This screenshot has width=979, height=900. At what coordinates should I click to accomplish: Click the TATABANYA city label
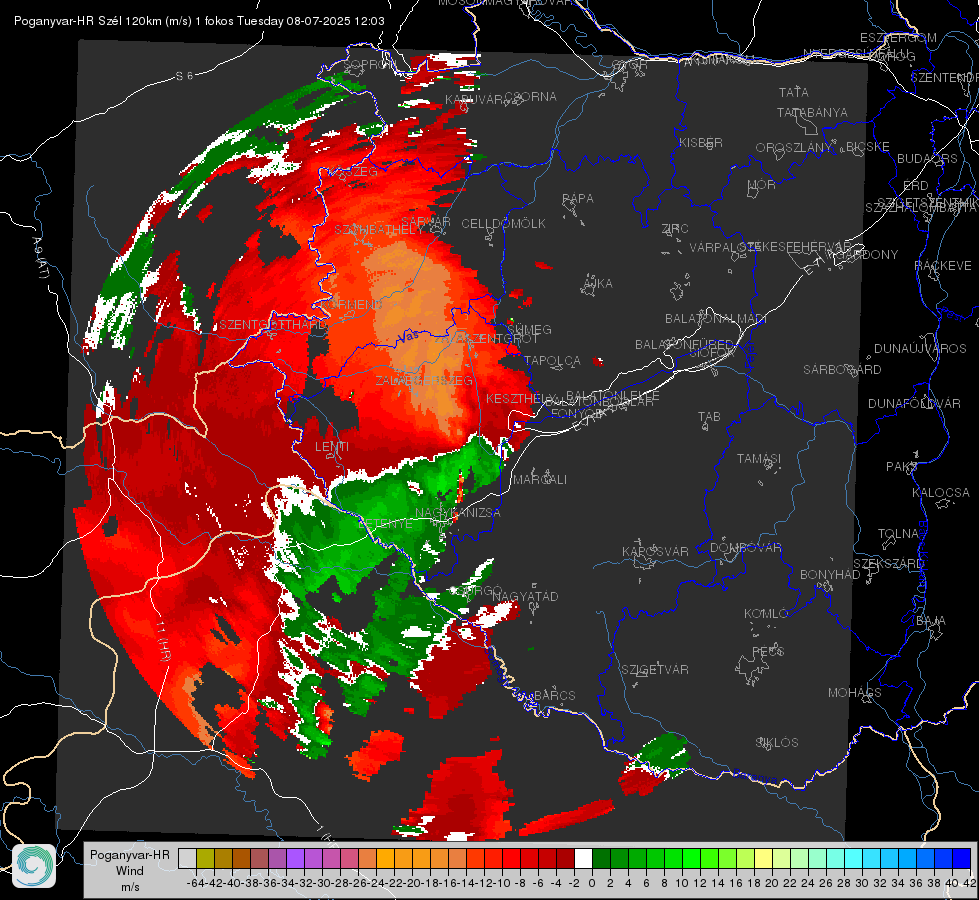point(812,112)
